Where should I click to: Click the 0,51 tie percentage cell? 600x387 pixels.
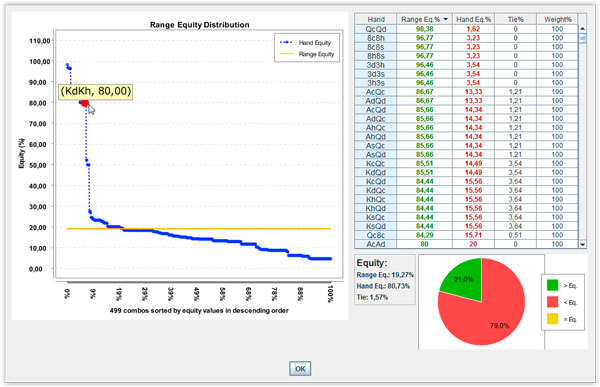(515, 235)
